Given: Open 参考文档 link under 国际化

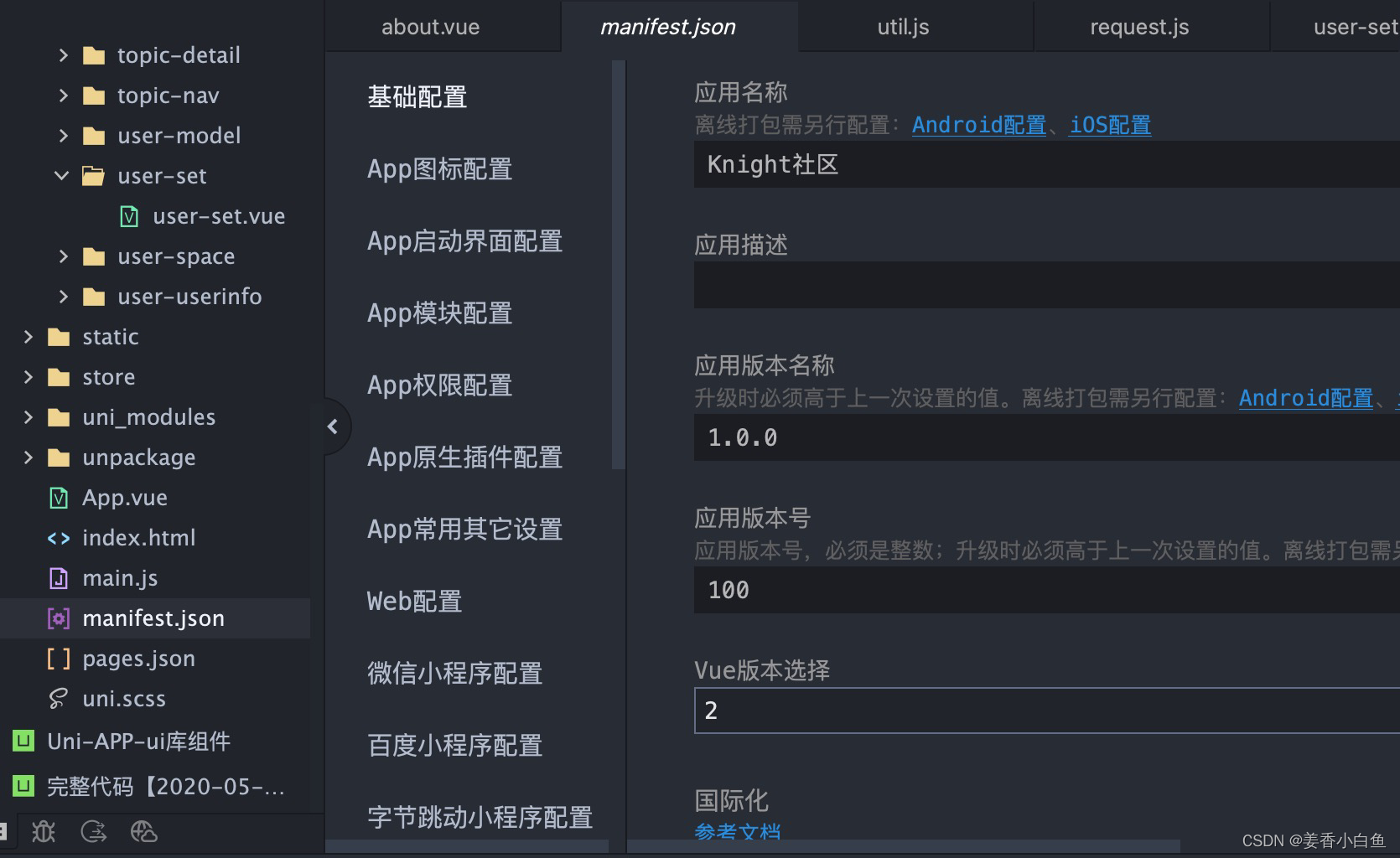Looking at the screenshot, I should (x=738, y=831).
